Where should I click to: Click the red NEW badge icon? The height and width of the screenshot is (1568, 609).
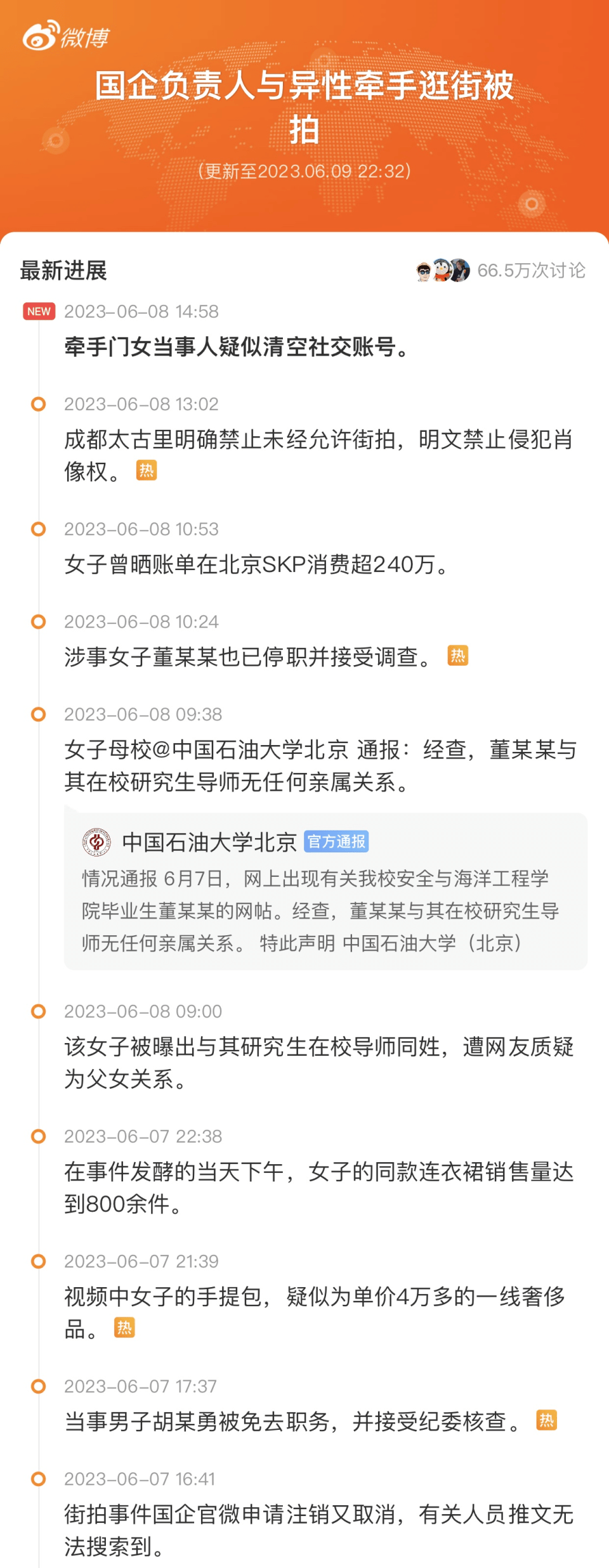[x=39, y=311]
